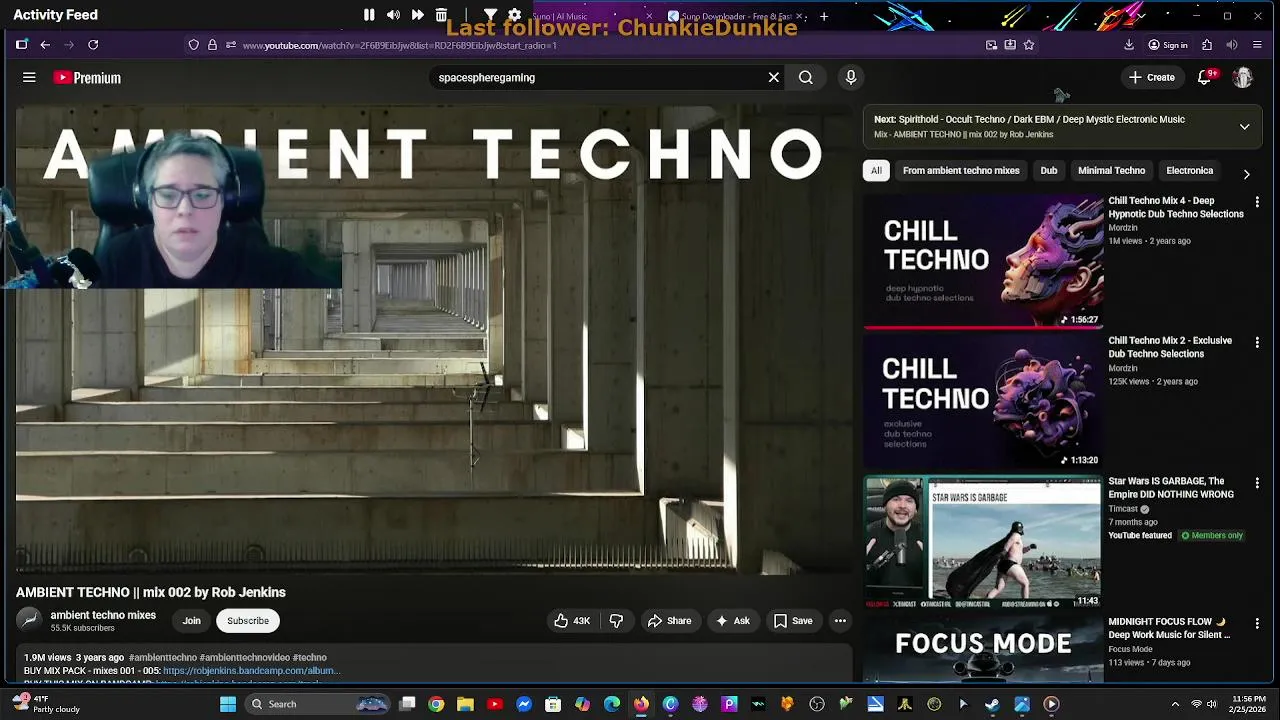1280x720 pixels.
Task: Click browser Sign in button
Action: point(1168,45)
